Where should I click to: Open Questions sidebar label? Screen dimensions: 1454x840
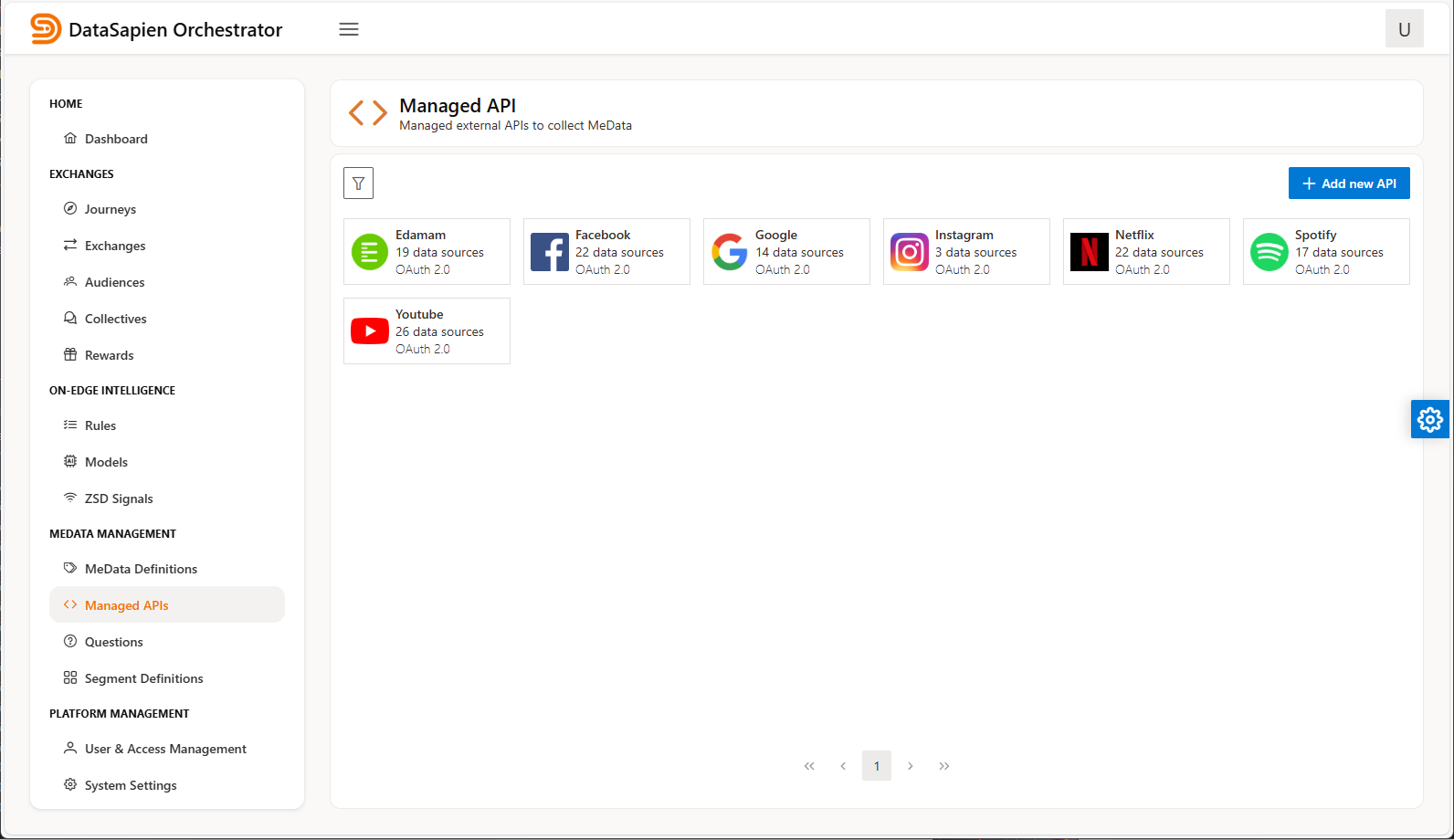point(114,642)
